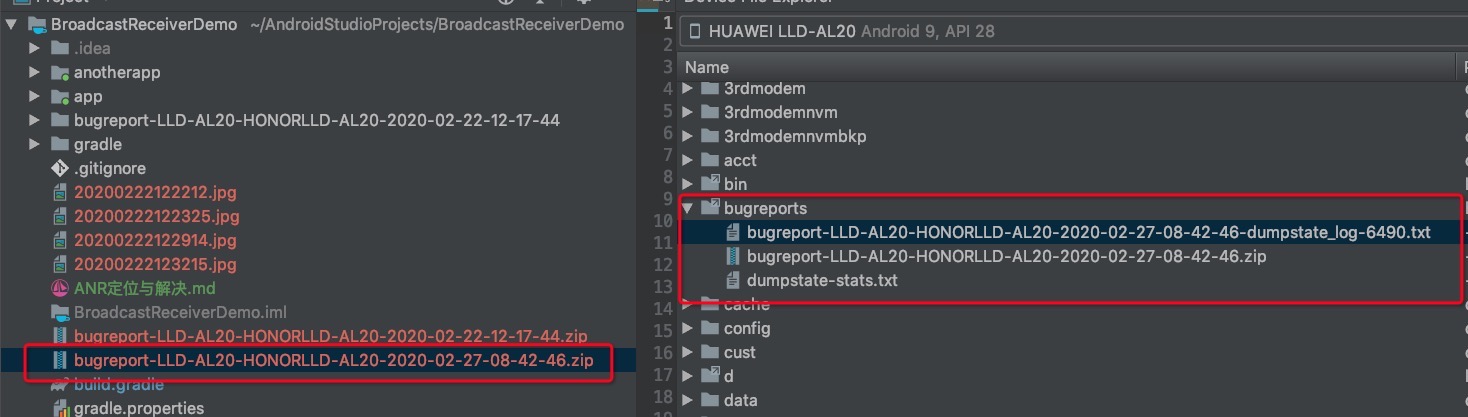Click image icon of 20200222122325.jpg
The width and height of the screenshot is (1468, 417).
point(59,216)
